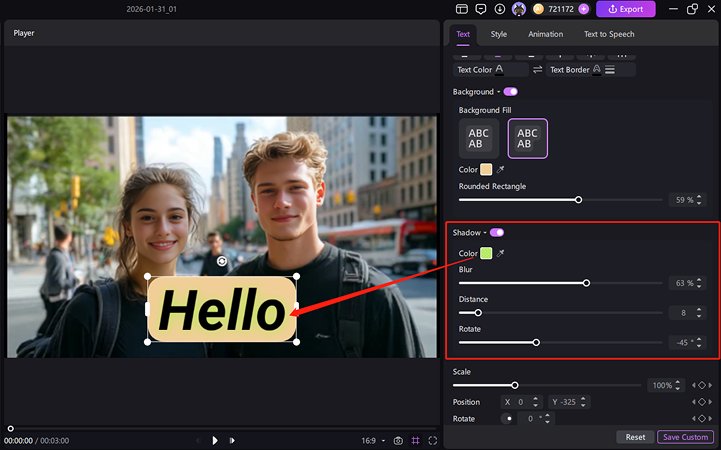
Task: Click the shadow Rotate -45 field
Action: tap(682, 342)
